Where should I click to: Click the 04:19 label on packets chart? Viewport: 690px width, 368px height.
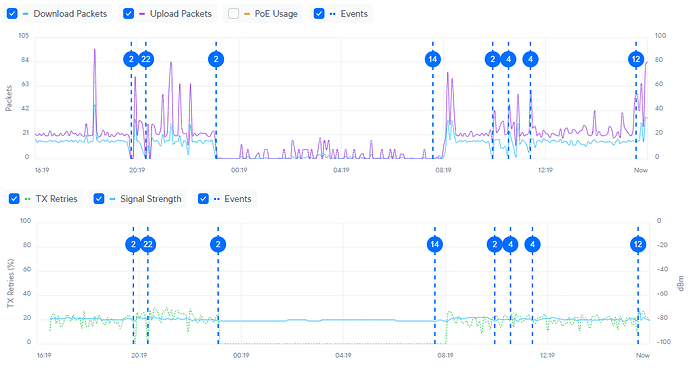tap(341, 170)
